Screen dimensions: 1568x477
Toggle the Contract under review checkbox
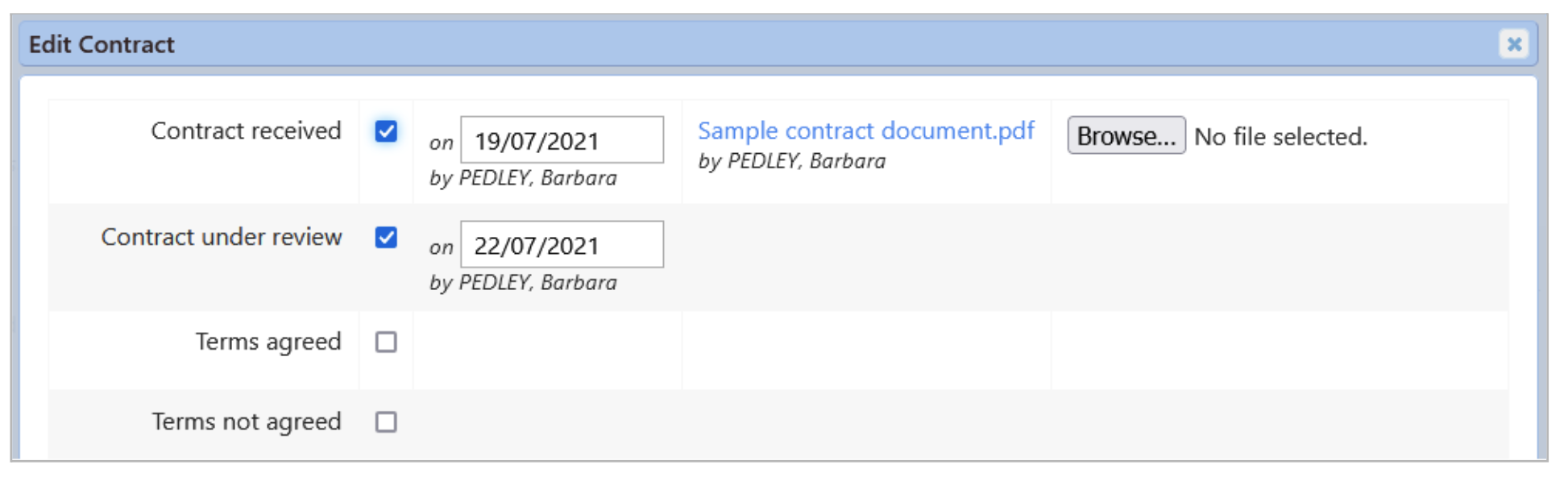click(x=386, y=238)
